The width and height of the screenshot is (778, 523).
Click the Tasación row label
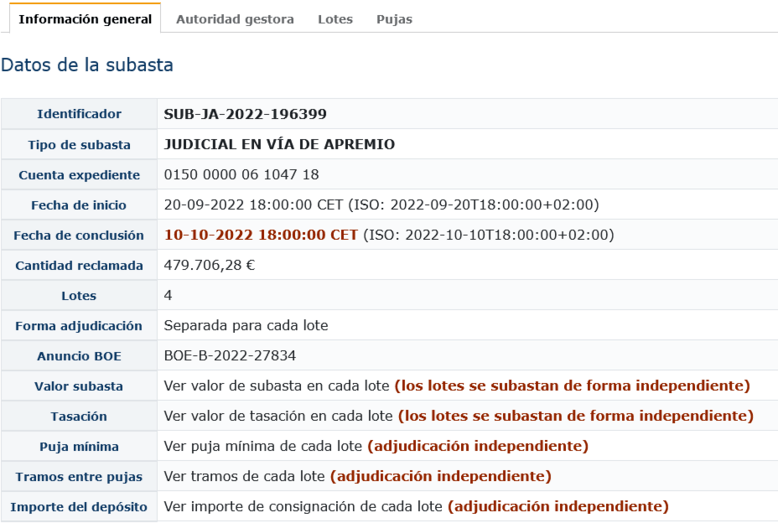point(79,416)
